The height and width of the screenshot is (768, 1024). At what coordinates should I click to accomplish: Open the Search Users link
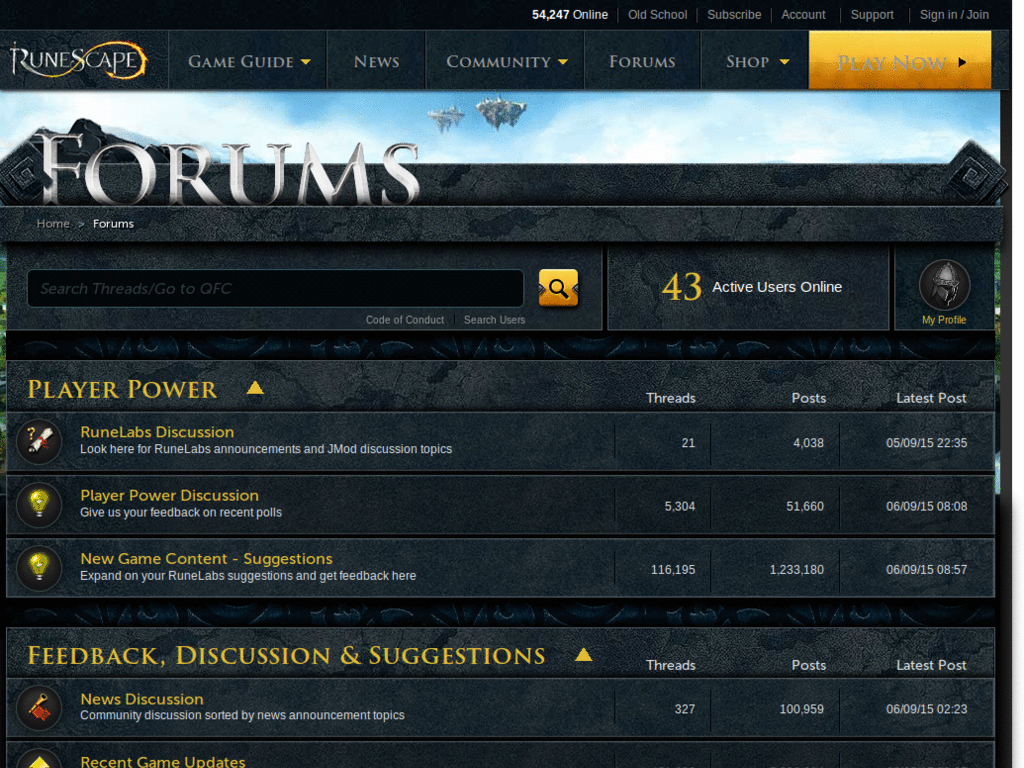494,320
